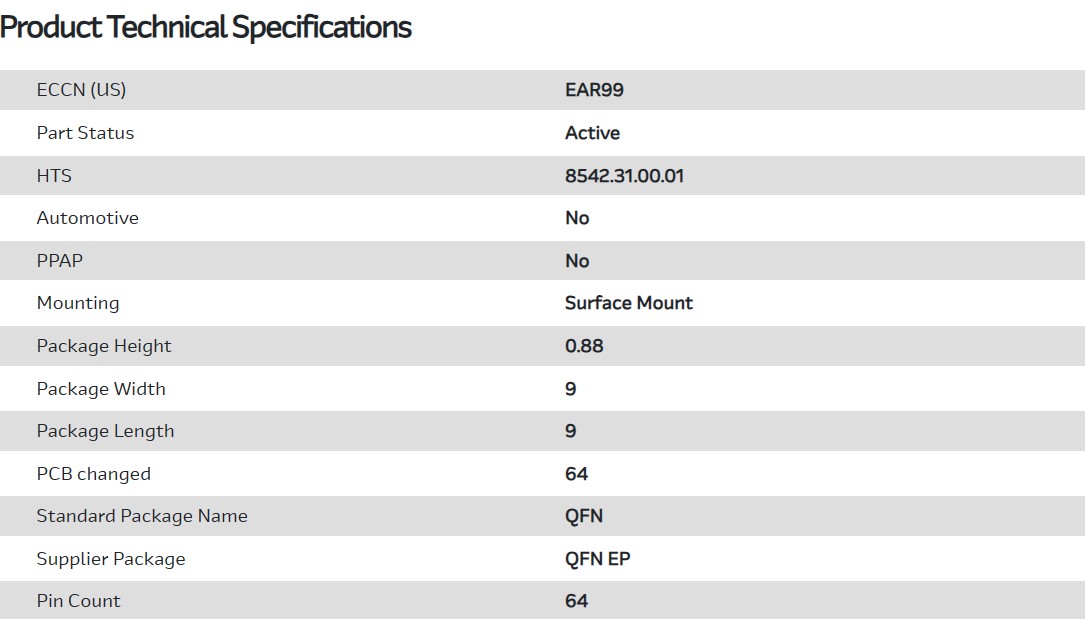Select the Supplier Package value QFN EP
The width and height of the screenshot is (1085, 619).
tap(597, 559)
